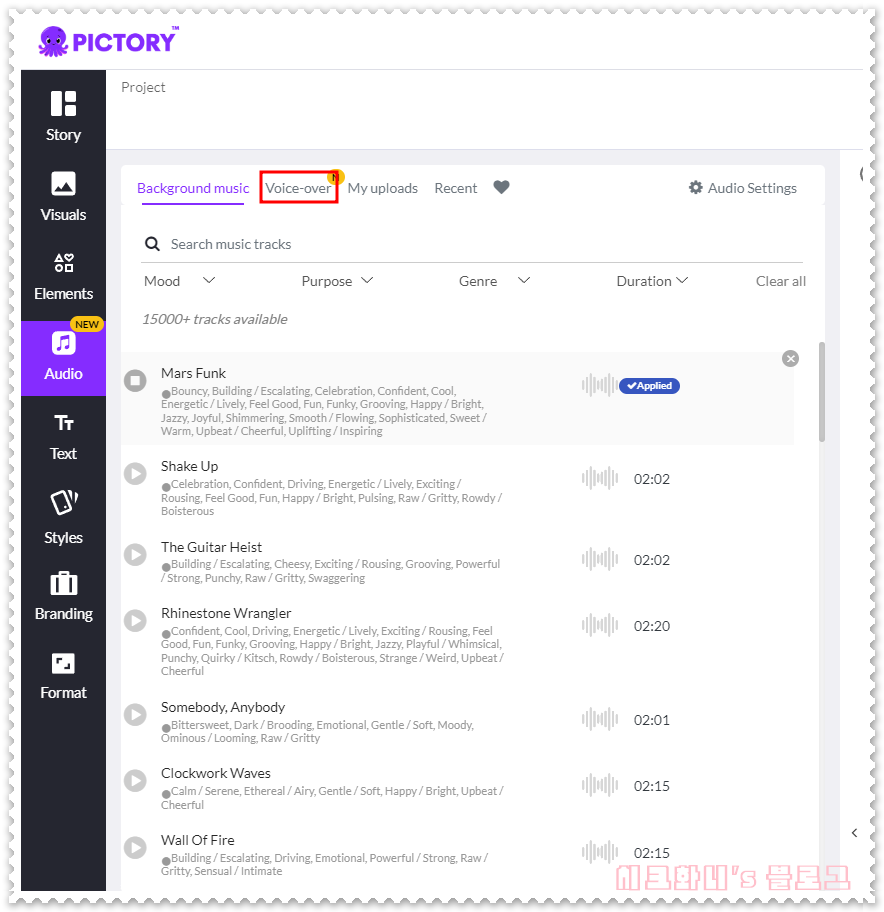Open the Styles section in sidebar
This screenshot has width=884, height=912.
point(63,517)
